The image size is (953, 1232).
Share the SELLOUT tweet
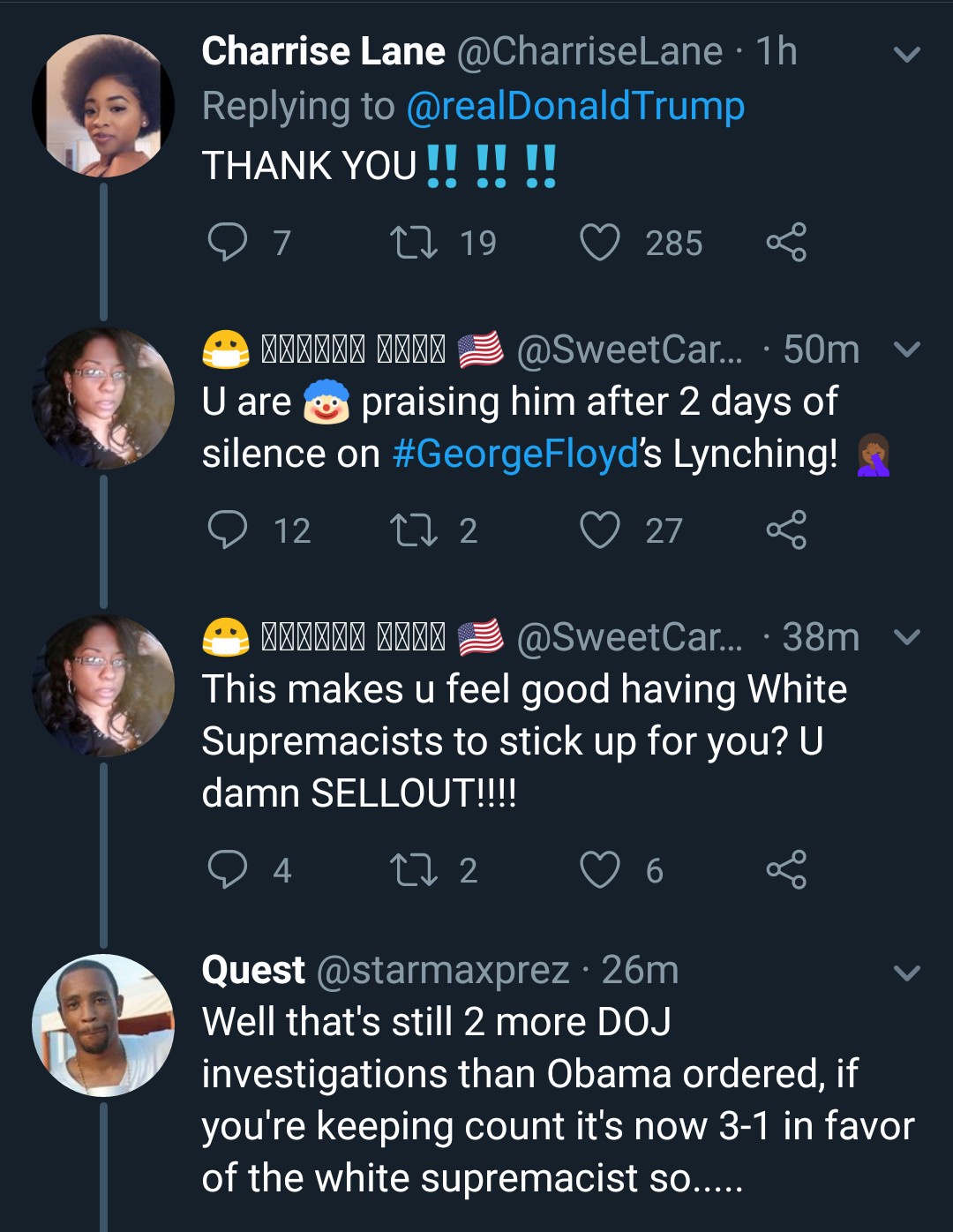tap(786, 870)
